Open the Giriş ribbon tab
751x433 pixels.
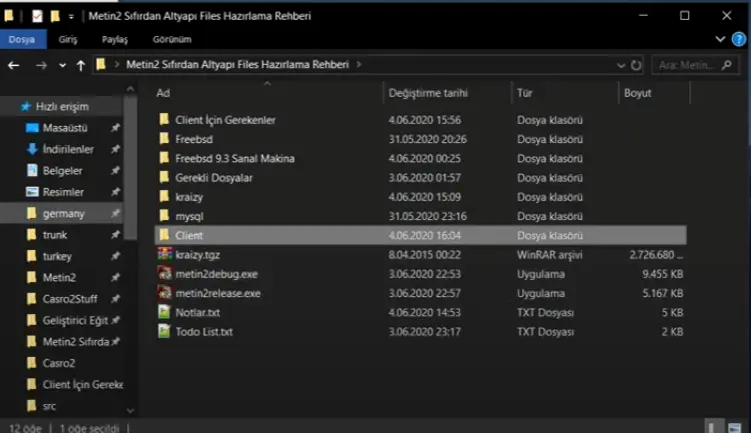(x=68, y=39)
